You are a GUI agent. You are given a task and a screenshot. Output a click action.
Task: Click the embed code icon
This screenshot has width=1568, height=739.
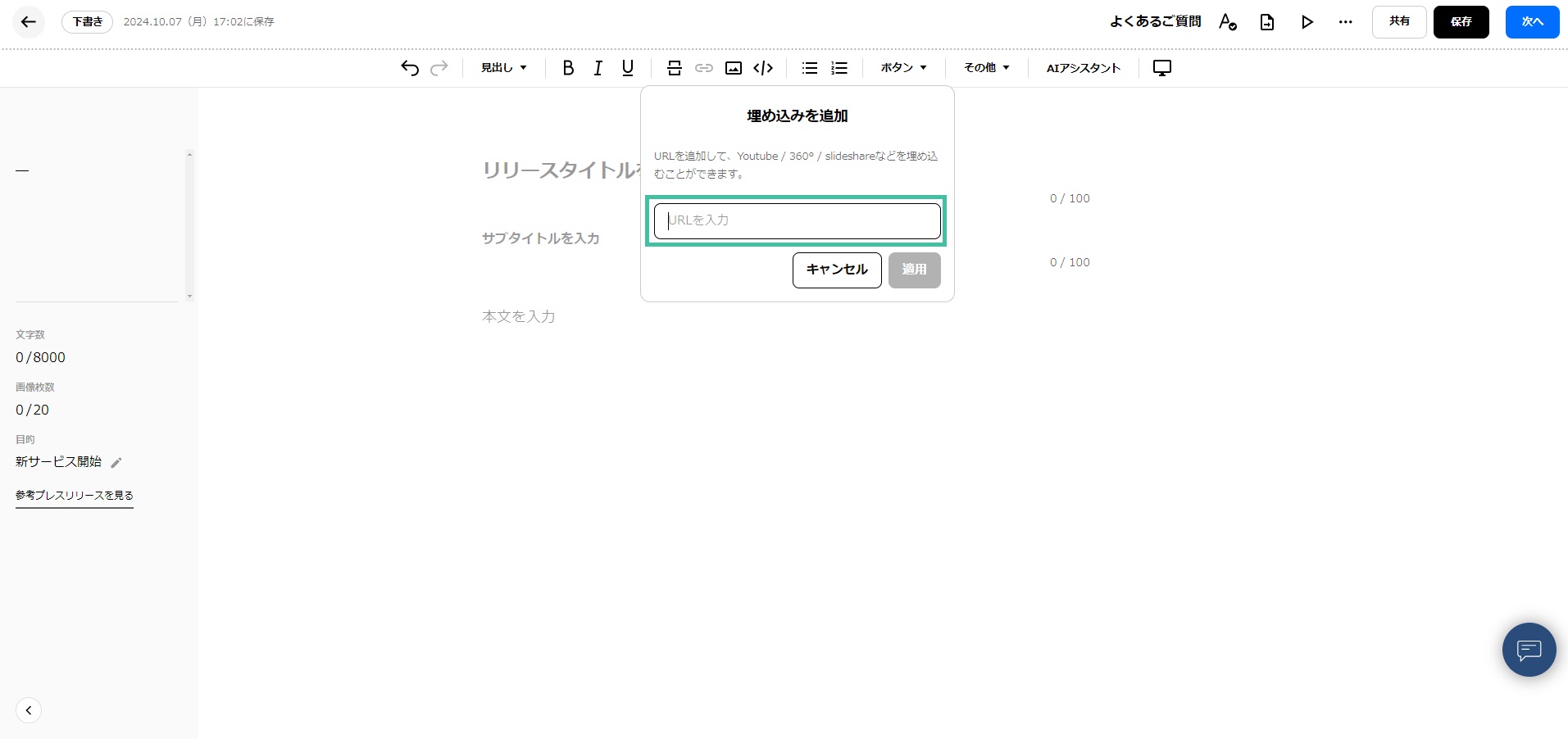pyautogui.click(x=763, y=68)
